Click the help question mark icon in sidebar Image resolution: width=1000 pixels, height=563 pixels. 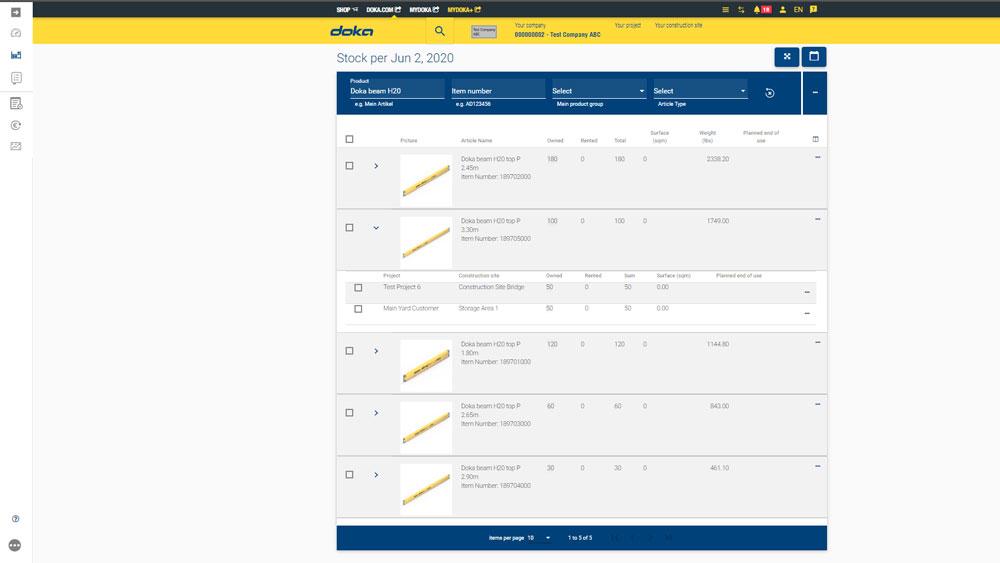[x=15, y=519]
